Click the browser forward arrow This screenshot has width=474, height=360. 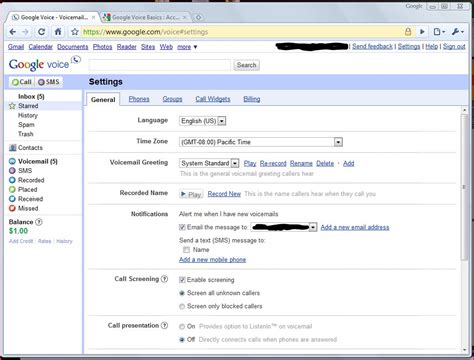(x=25, y=32)
